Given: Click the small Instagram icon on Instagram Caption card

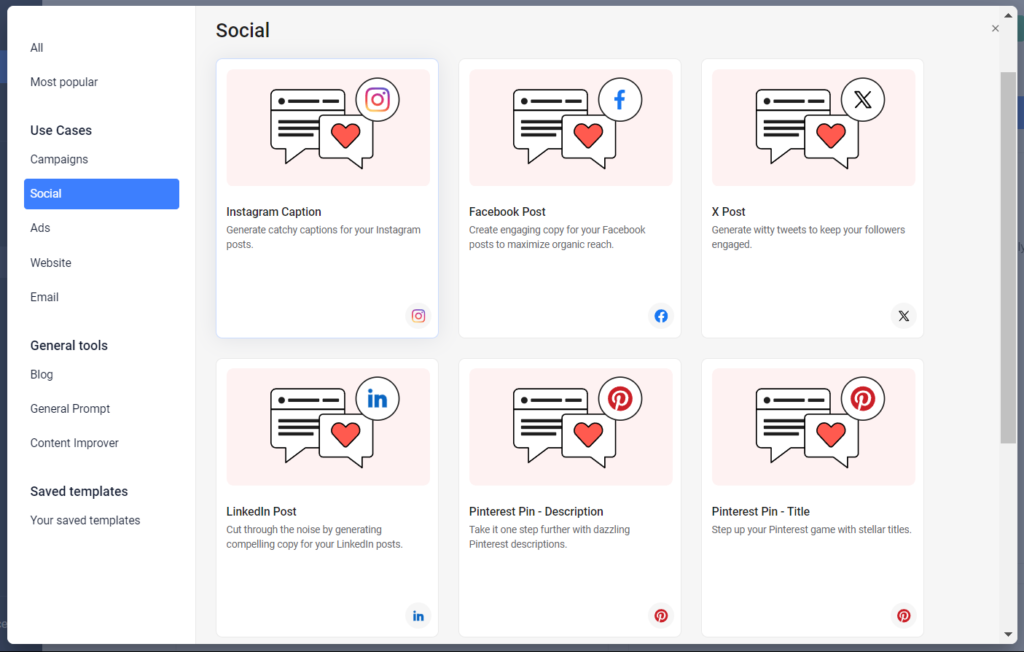Looking at the screenshot, I should 418,316.
